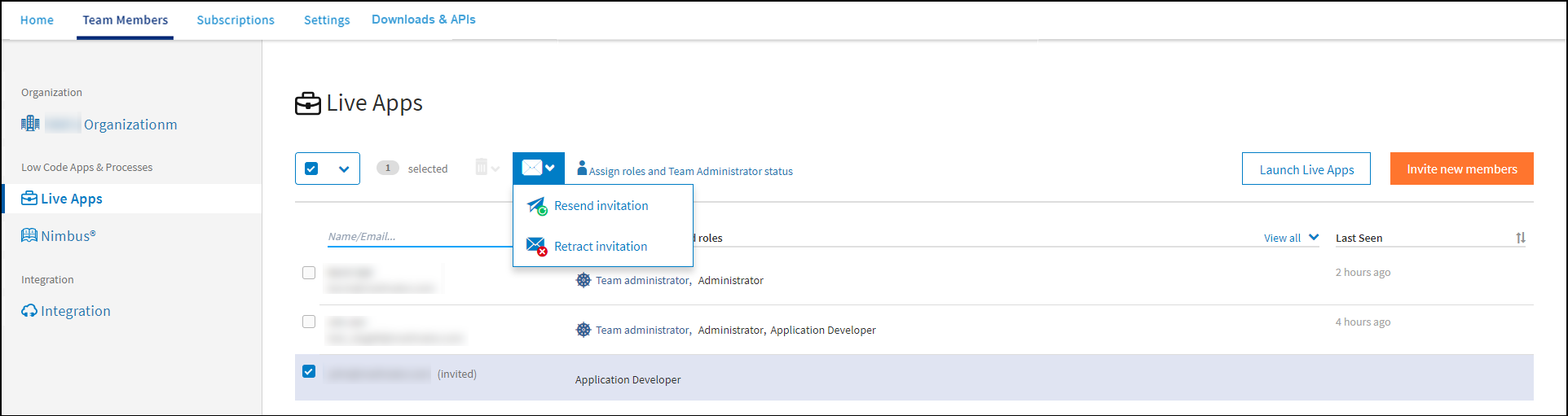The width and height of the screenshot is (1568, 416).
Task: Collapse the envelope invitation dropdown button
Action: (x=539, y=169)
